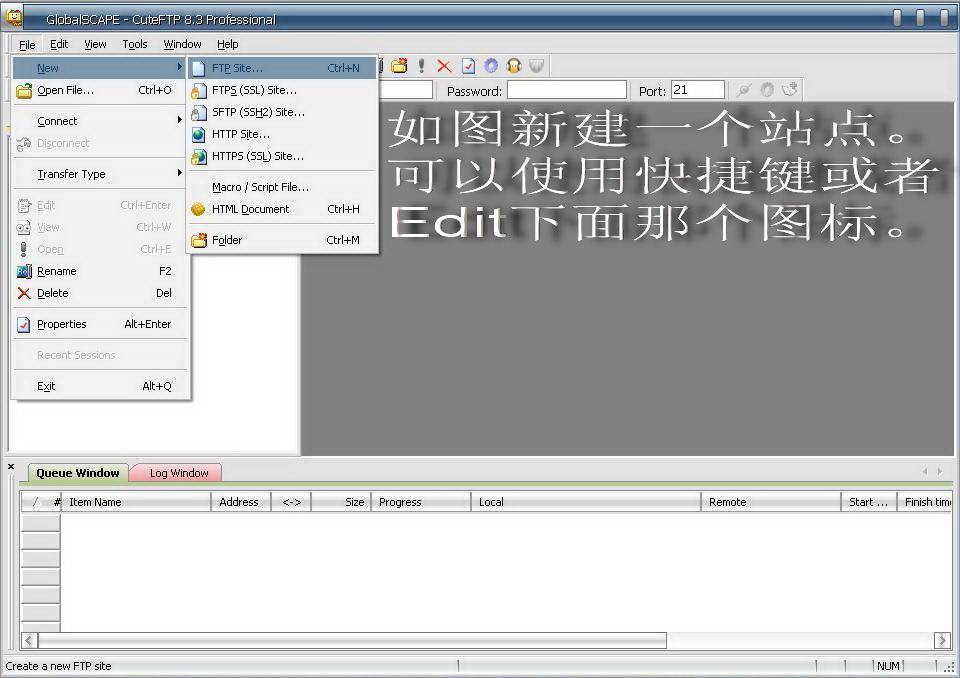The width and height of the screenshot is (960, 678).
Task: Click the headphones support toolbar icon
Action: tap(514, 66)
